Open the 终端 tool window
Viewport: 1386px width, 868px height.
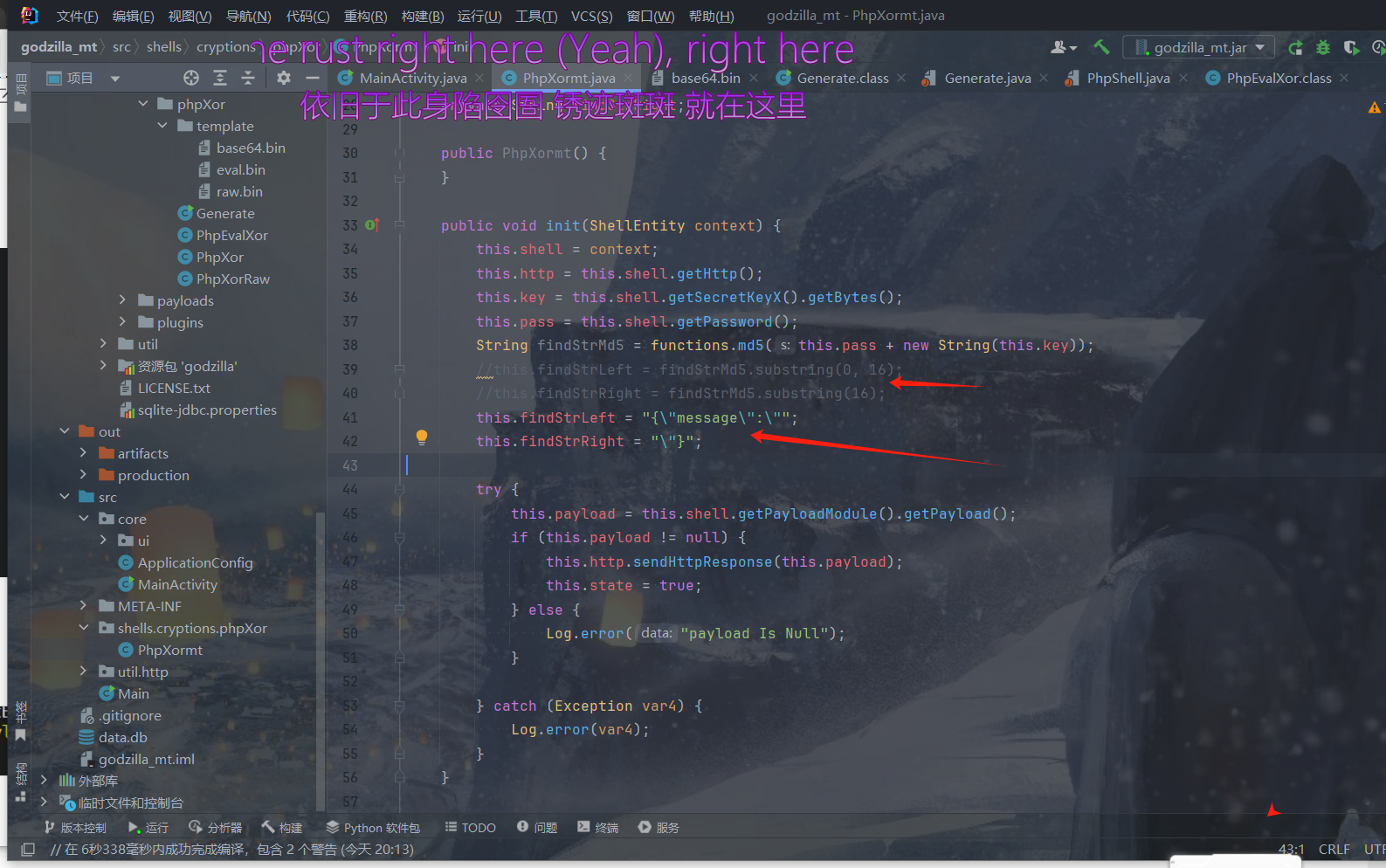pos(598,827)
